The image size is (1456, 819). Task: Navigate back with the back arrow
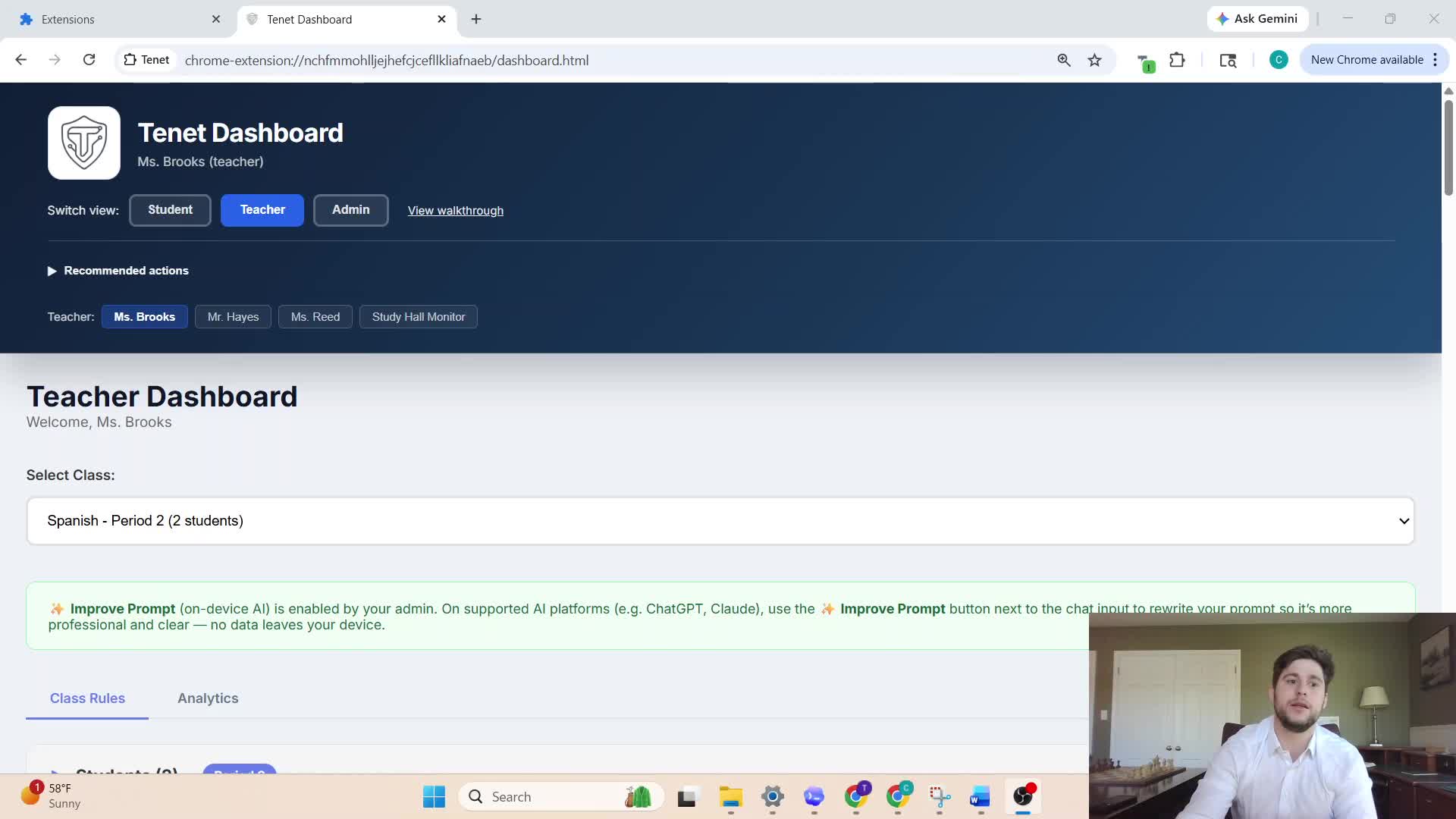tap(21, 60)
